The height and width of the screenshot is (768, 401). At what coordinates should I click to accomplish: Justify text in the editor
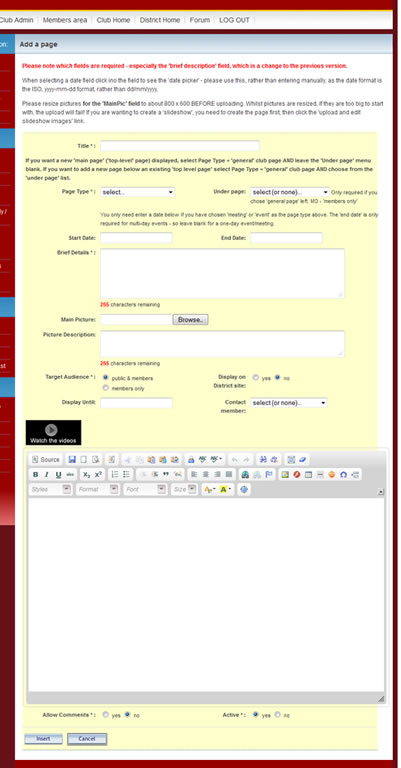click(229, 475)
